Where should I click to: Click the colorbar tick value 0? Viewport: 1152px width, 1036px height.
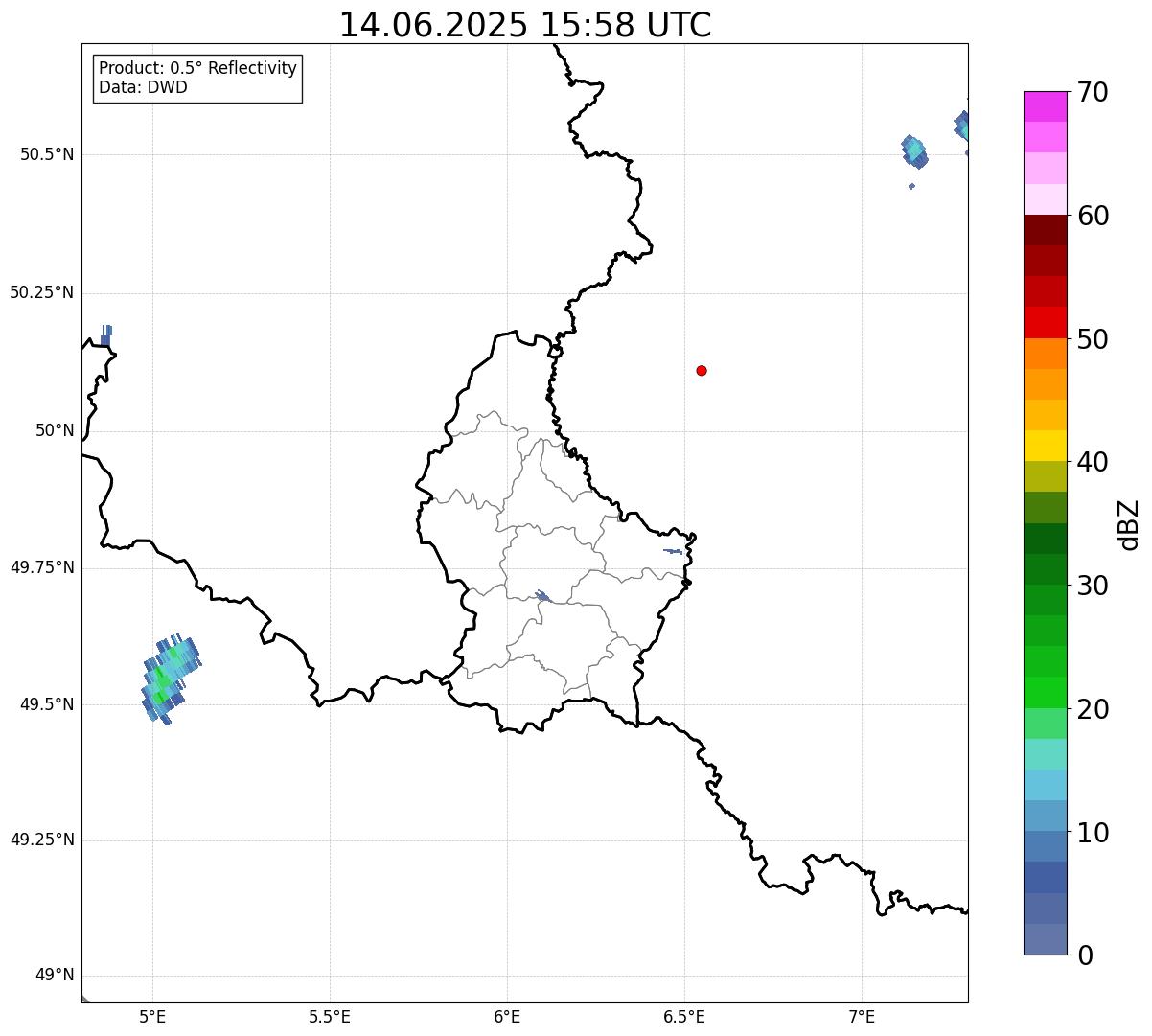coord(1085,955)
